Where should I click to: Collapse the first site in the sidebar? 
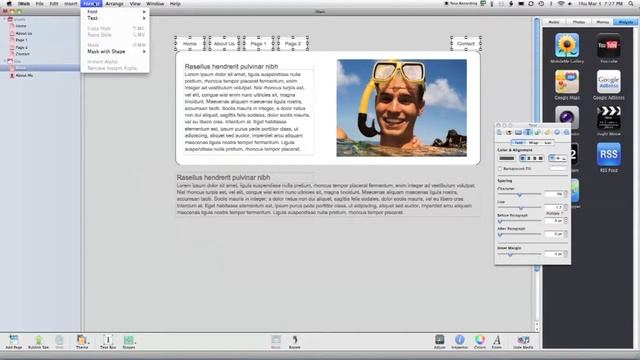5,19
